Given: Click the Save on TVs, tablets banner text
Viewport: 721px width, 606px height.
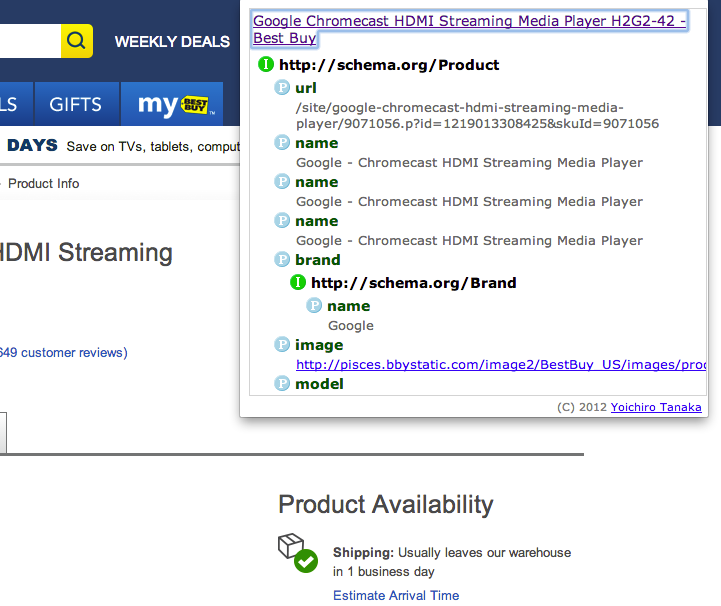Looking at the screenshot, I should click(153, 147).
